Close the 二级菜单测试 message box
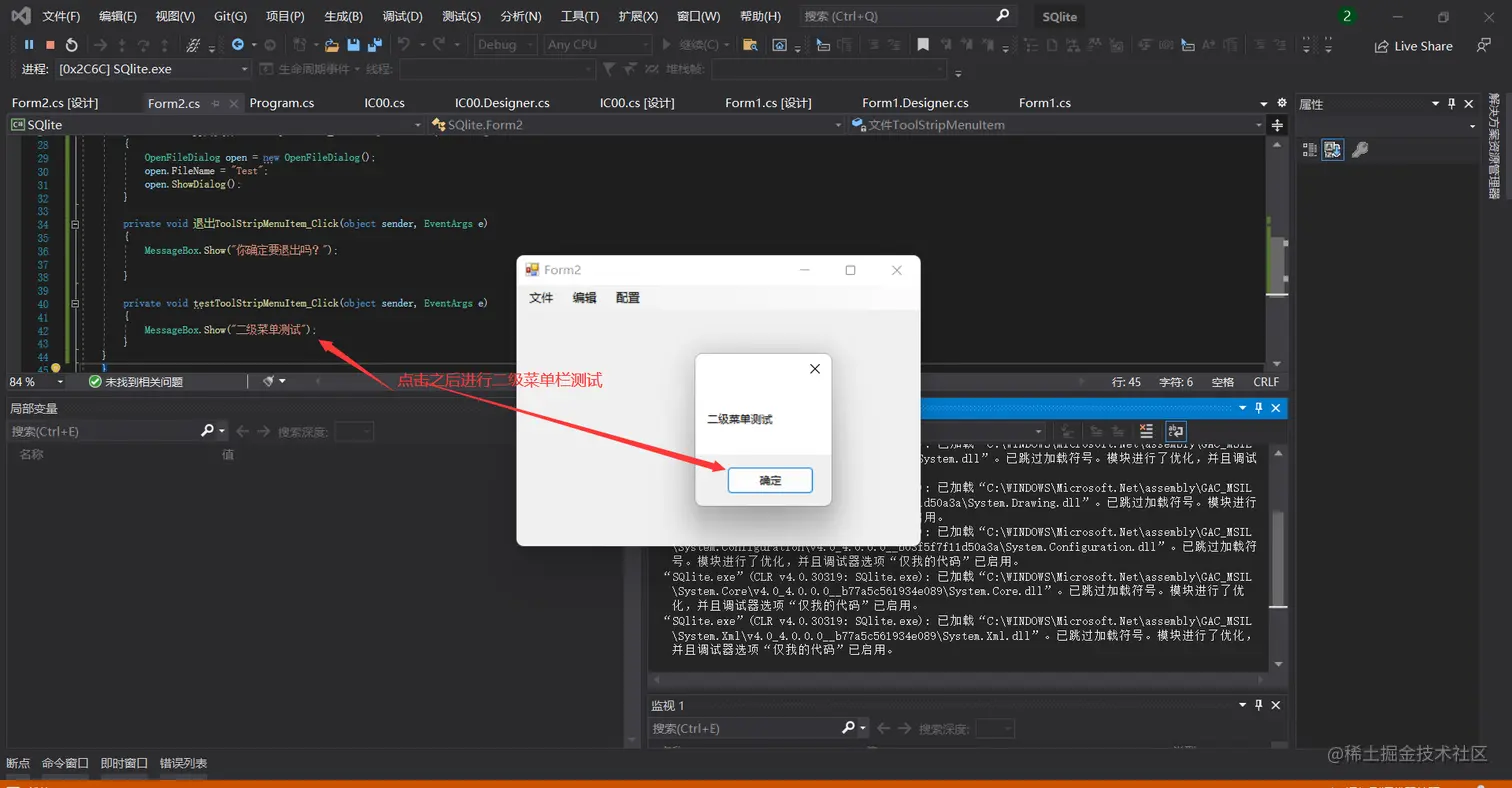The height and width of the screenshot is (788, 1512). coord(814,369)
